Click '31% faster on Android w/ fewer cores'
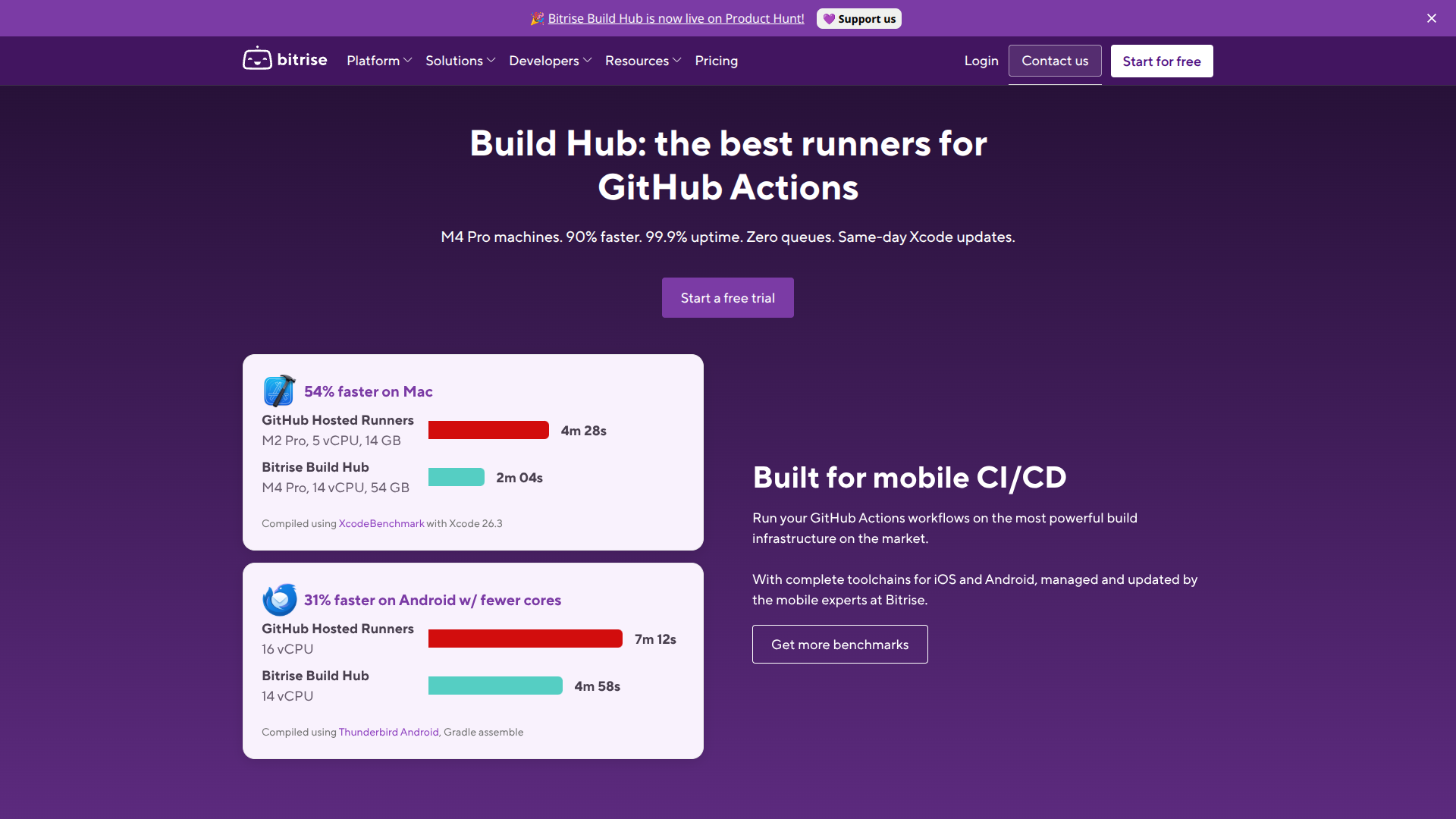 click(432, 600)
